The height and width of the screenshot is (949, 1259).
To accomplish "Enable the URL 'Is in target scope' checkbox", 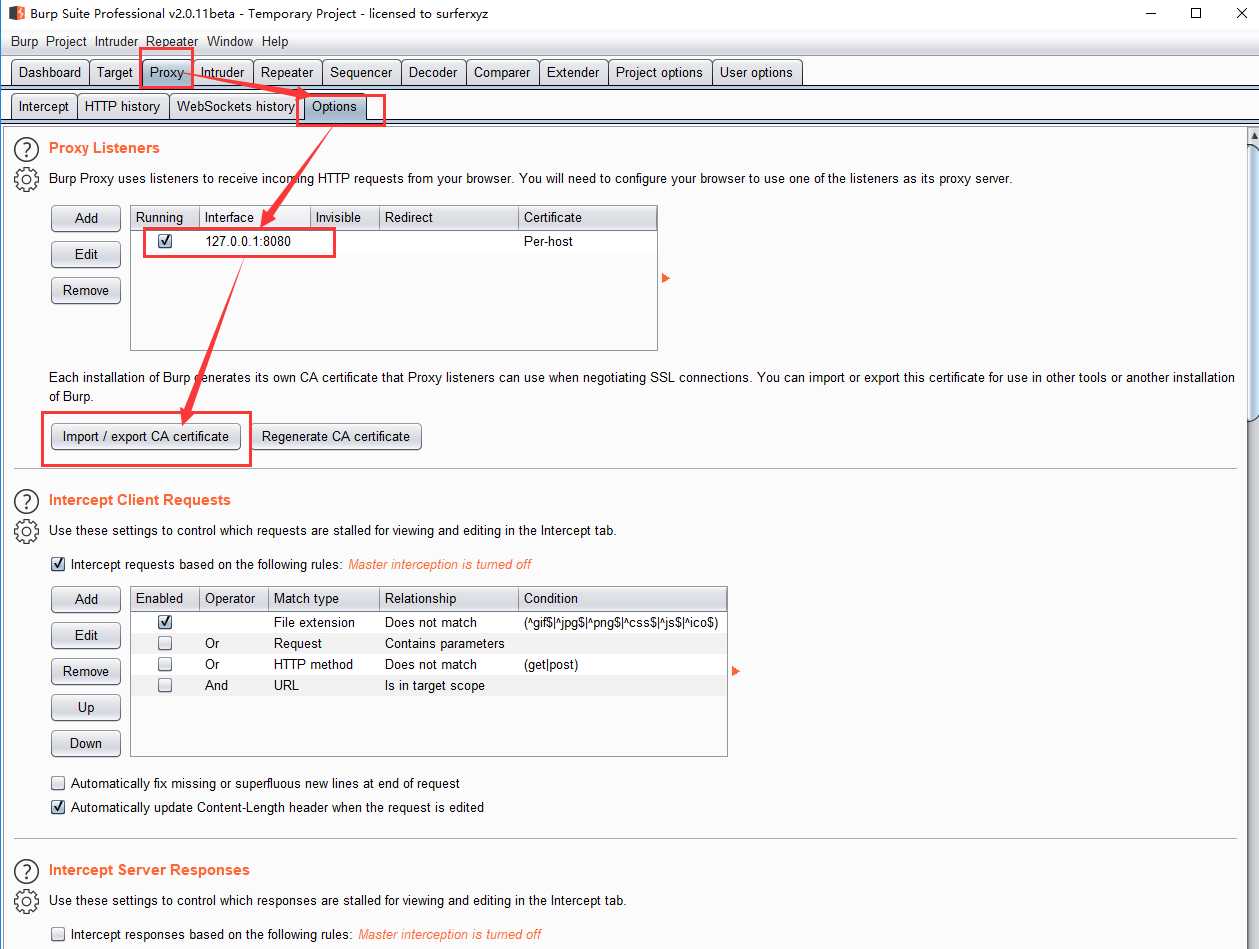I will pos(165,685).
